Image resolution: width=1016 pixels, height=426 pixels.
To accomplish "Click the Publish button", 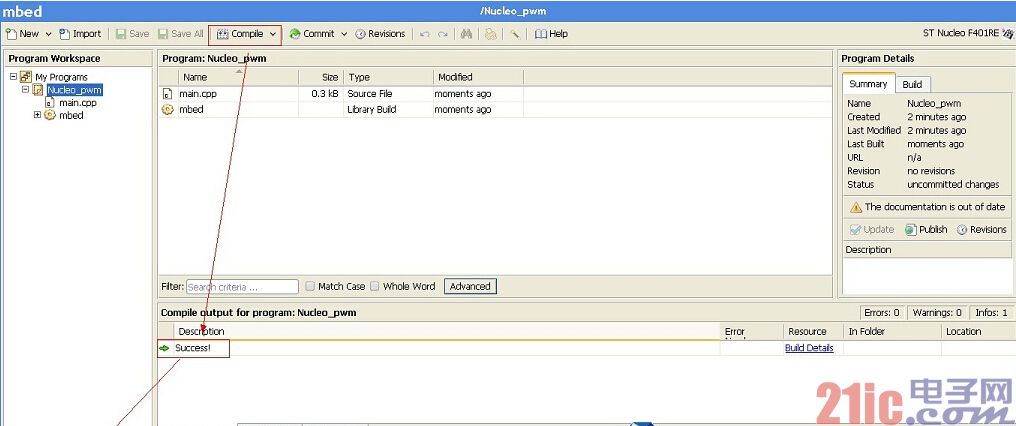I will tap(926, 230).
